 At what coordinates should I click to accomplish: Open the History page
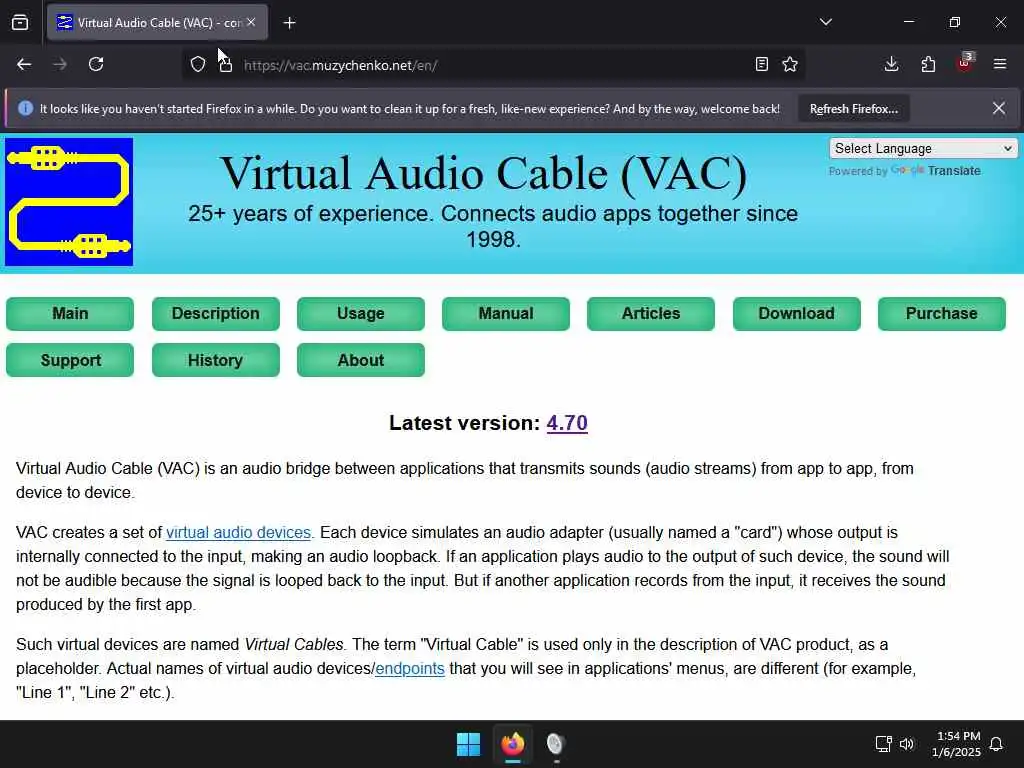click(216, 360)
